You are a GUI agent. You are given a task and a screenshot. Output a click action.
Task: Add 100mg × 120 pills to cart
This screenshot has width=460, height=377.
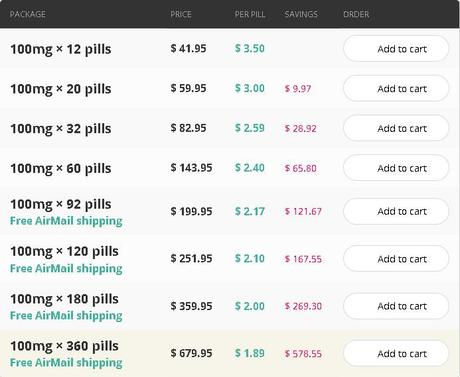click(396, 259)
